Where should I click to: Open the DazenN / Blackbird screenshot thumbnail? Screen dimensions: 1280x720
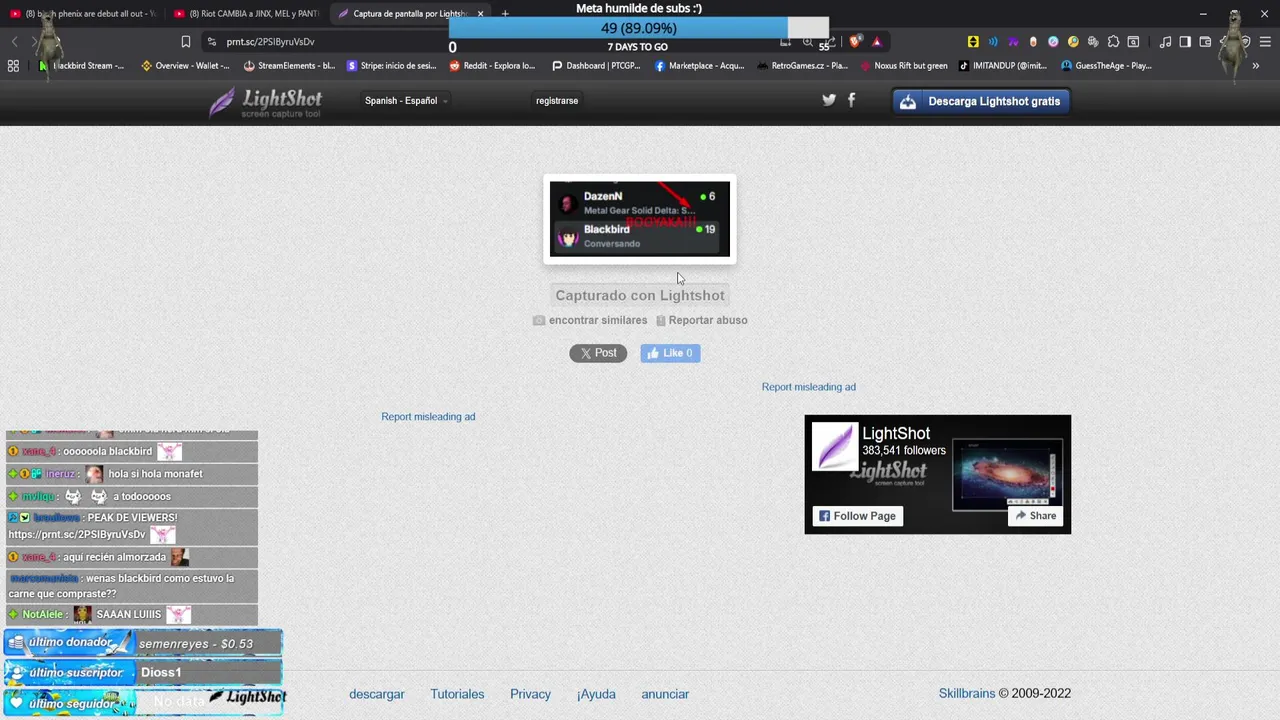point(640,219)
